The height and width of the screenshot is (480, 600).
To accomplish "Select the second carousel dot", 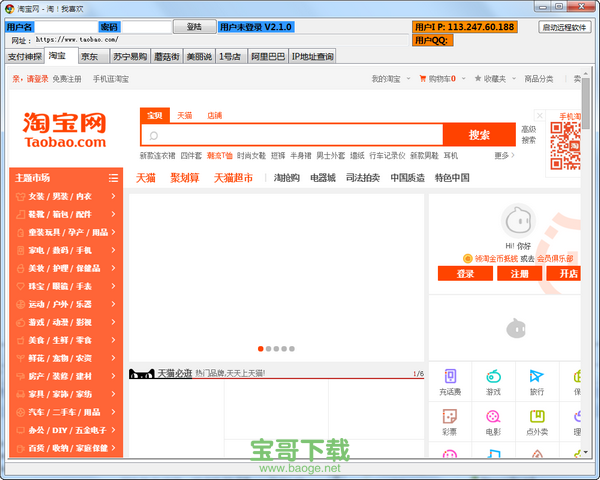I will [x=268, y=349].
